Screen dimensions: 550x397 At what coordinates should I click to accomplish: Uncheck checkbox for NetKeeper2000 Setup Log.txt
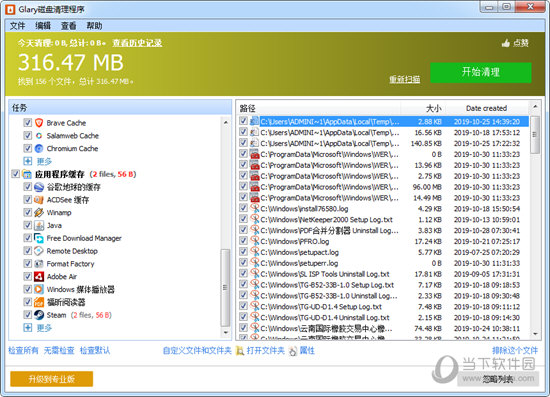[x=243, y=219]
